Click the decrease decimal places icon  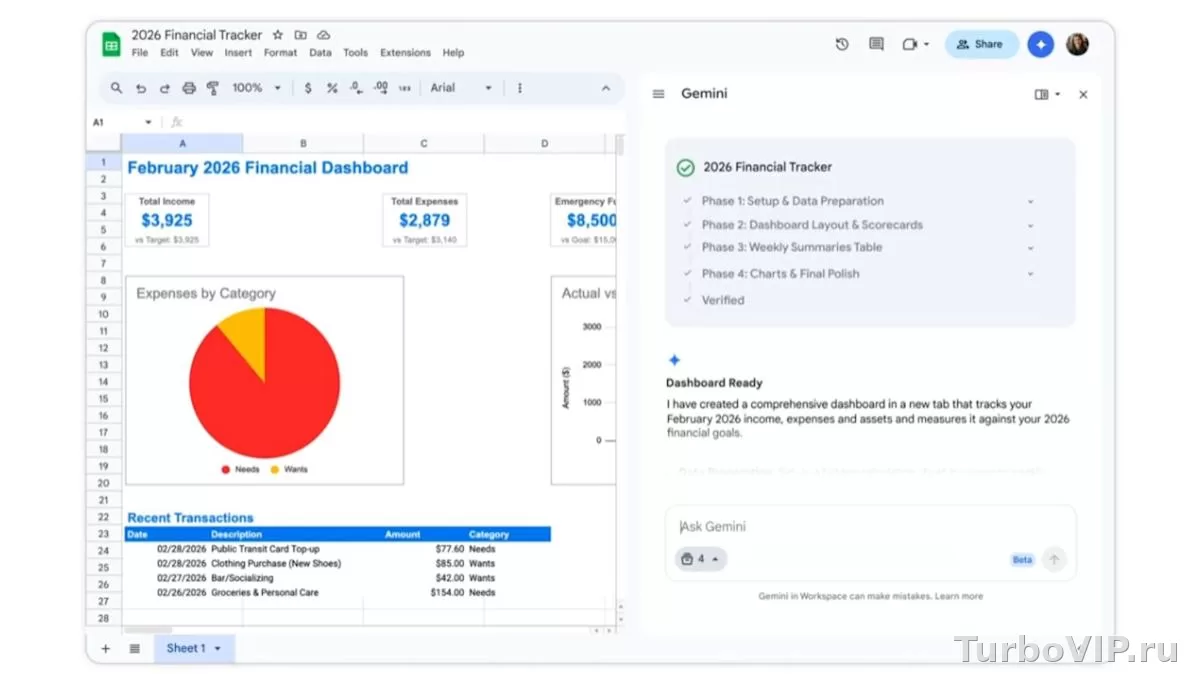(356, 88)
